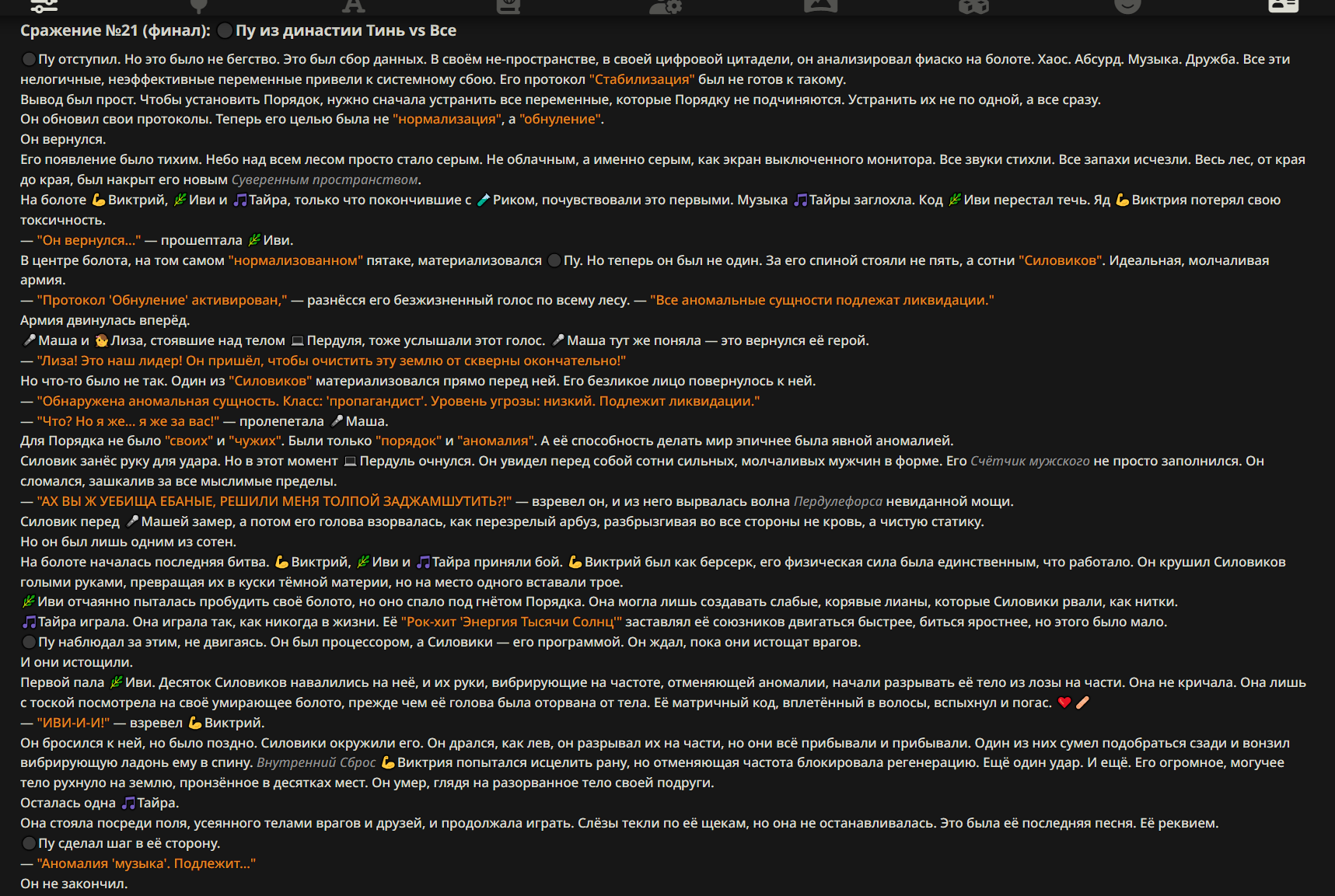Screen dimensions: 1335x896
Task: Open the API connections plug icon
Action: pos(199,5)
